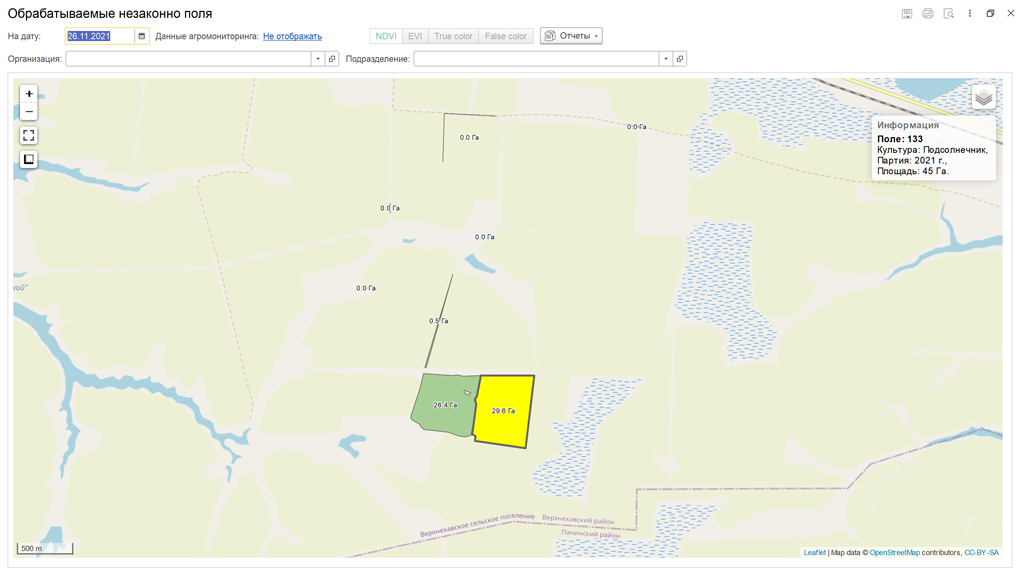
Task: Enter fullscreen map view
Action: 29,135
